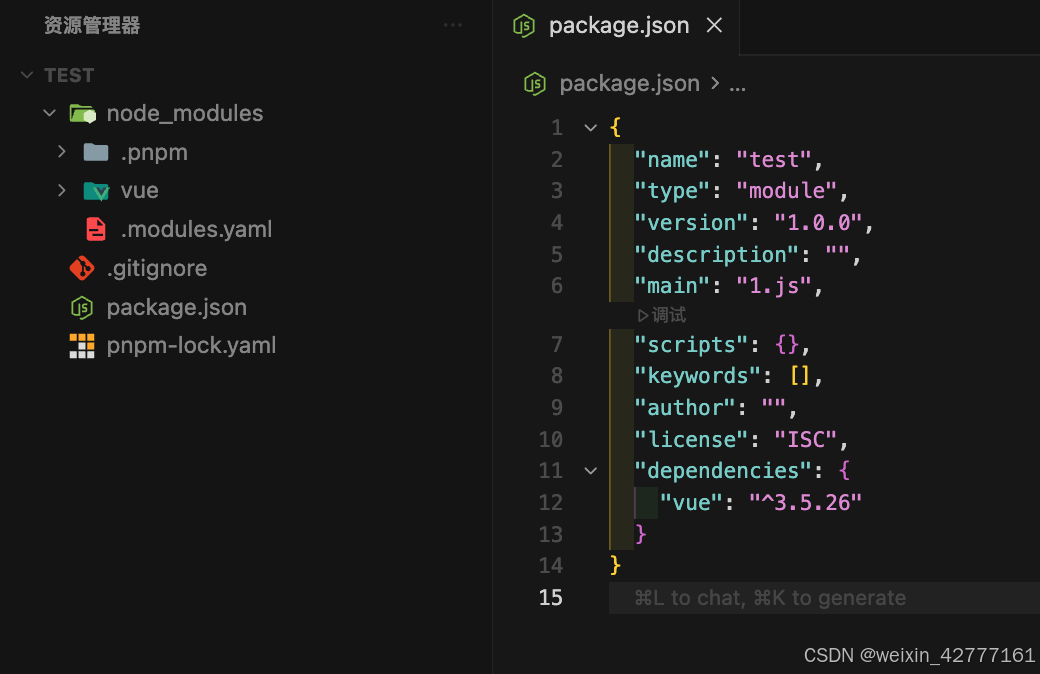Screen dimensions: 1040x674
Task: Fold the root JSON object at line 1
Action: 590,128
